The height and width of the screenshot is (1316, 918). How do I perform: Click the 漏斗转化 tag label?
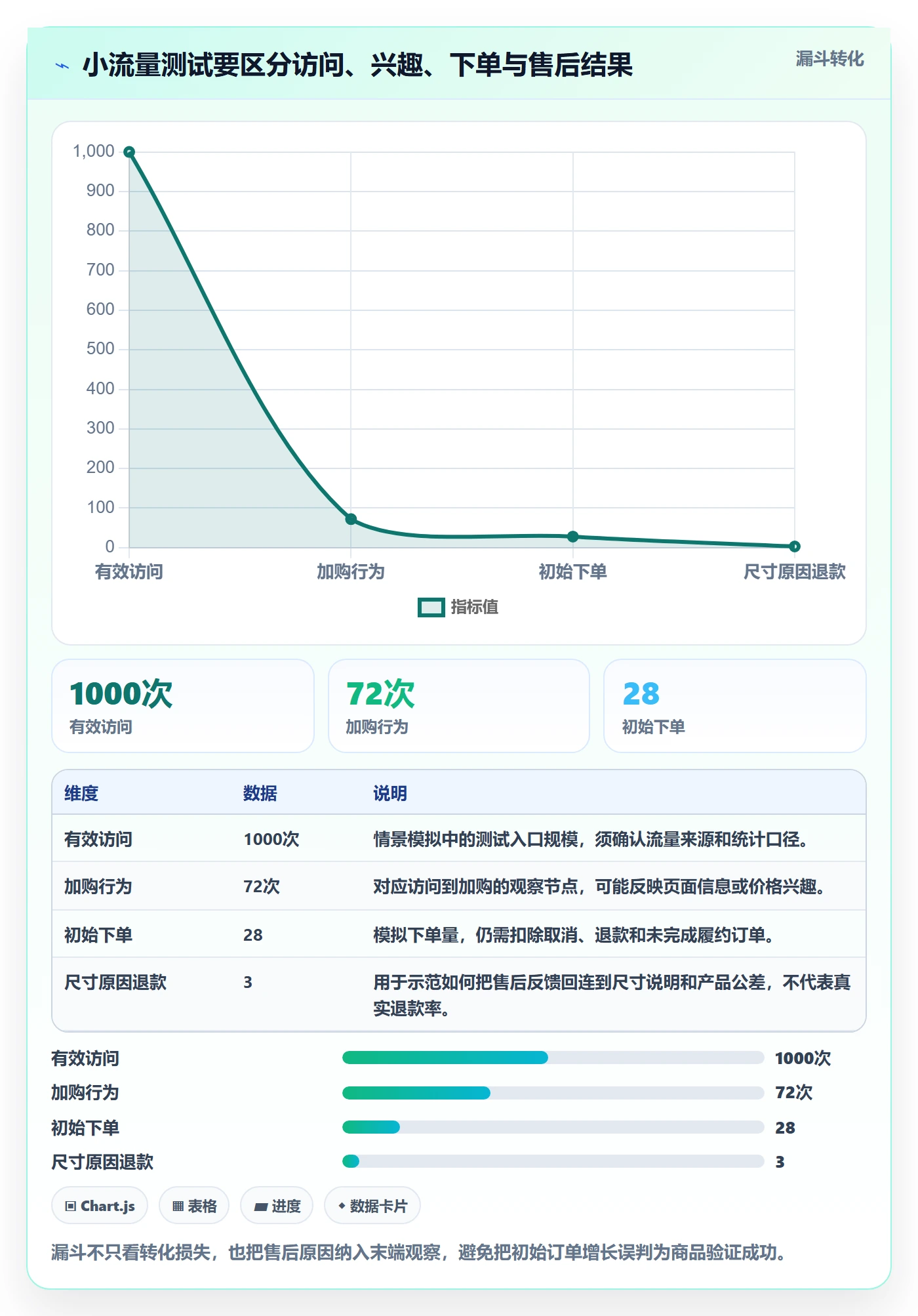coord(829,59)
